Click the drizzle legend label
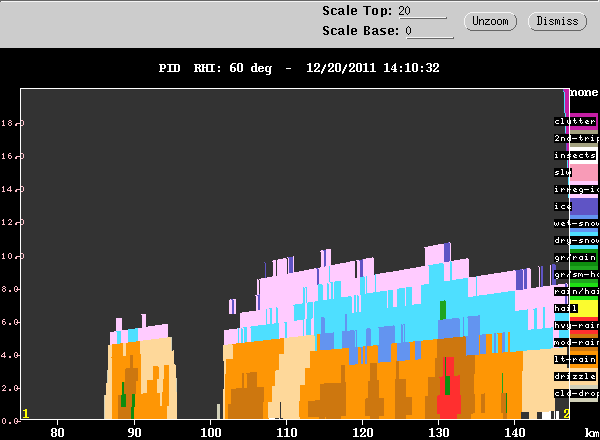Viewport: 600px width, 440px height. [x=575, y=376]
